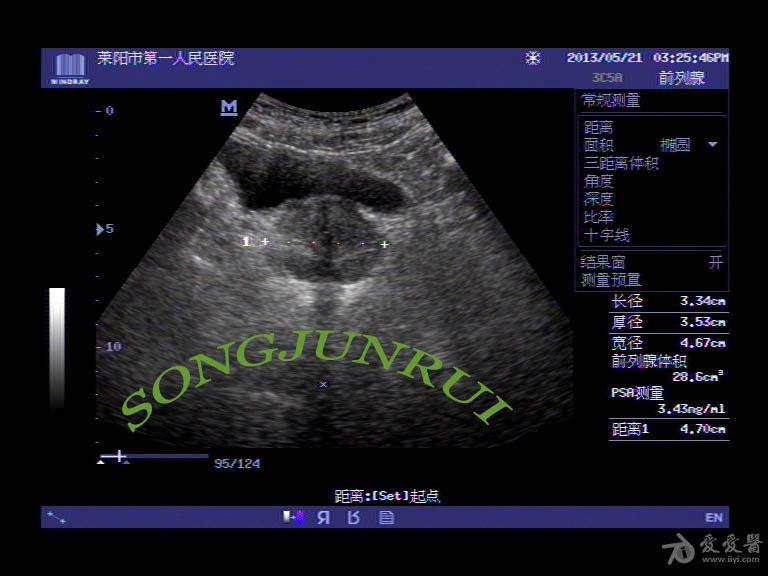Image resolution: width=768 pixels, height=576 pixels.
Task: Click the cine save icon in bottom bar
Action: (x=293, y=517)
